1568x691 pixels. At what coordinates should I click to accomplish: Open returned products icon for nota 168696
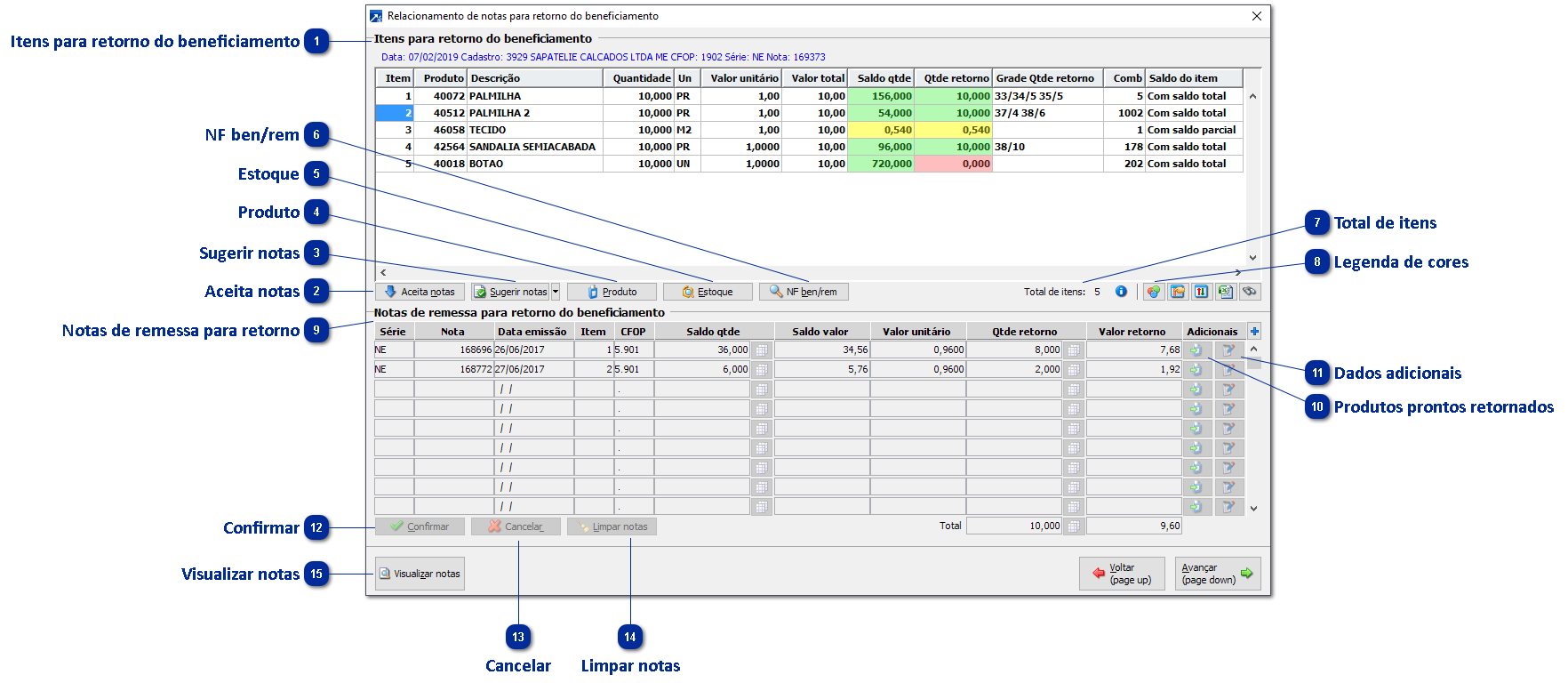coord(1196,350)
